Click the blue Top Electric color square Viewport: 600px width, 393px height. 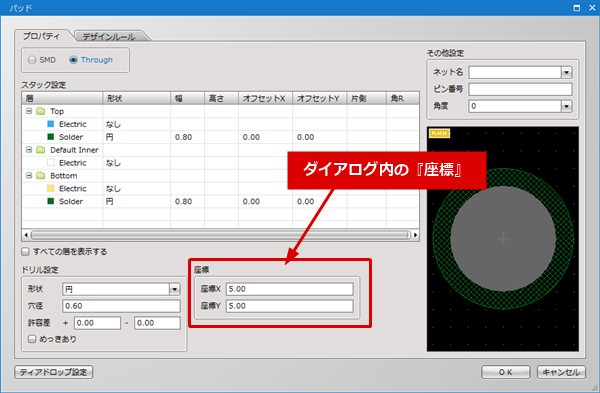point(51,124)
